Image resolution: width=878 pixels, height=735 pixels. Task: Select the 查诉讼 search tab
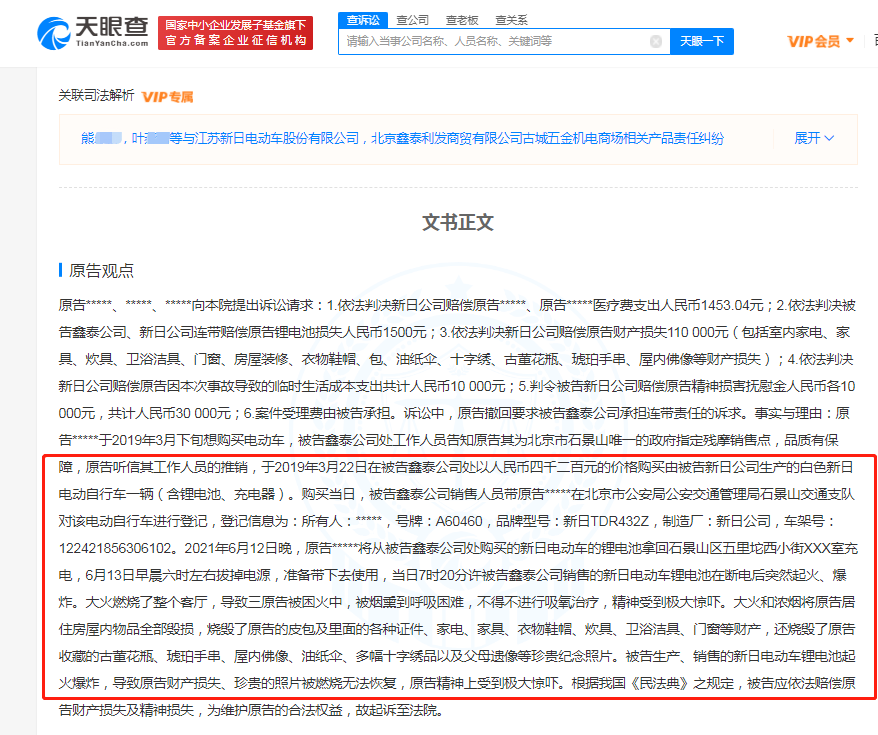[x=363, y=20]
